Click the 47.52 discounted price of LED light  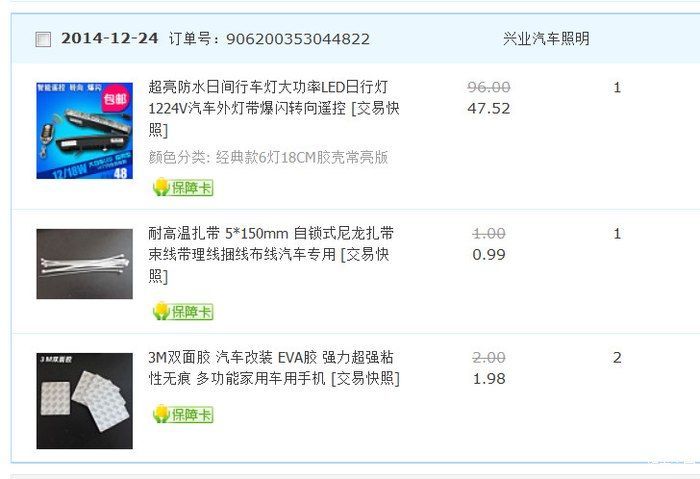[488, 108]
